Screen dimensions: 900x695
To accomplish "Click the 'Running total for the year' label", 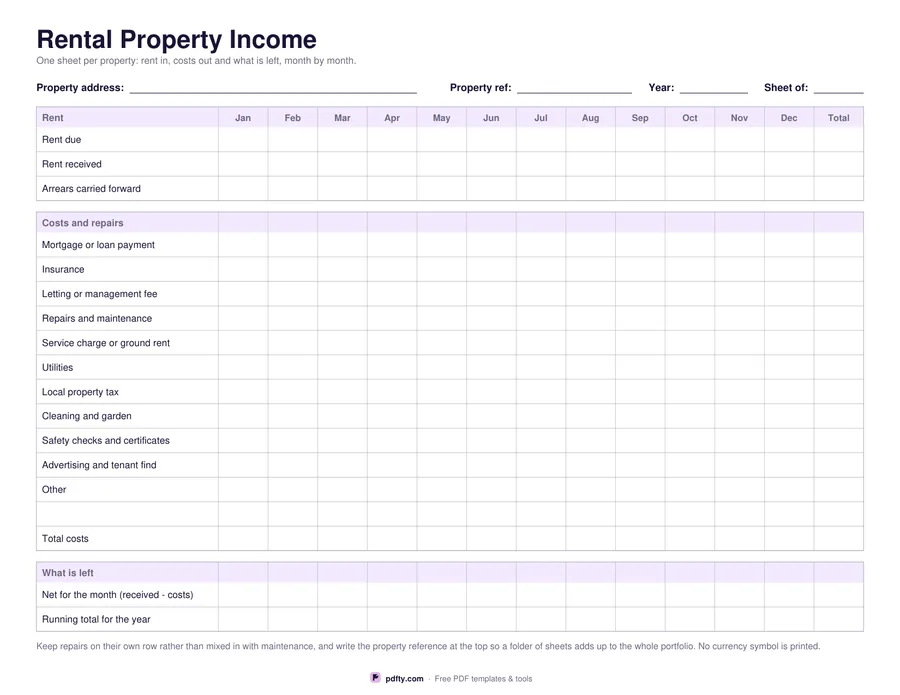I will tap(96, 620).
